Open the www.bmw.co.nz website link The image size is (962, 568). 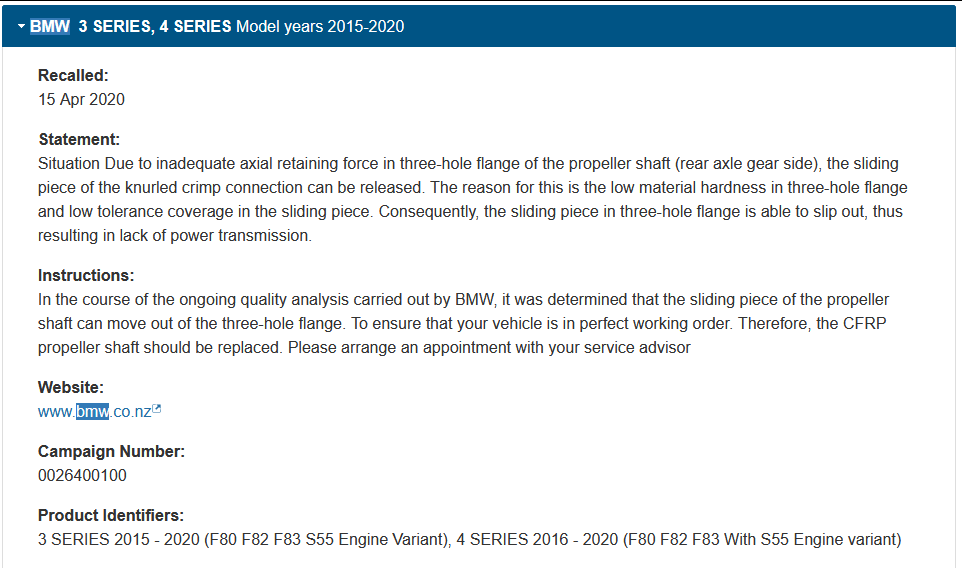(94, 412)
